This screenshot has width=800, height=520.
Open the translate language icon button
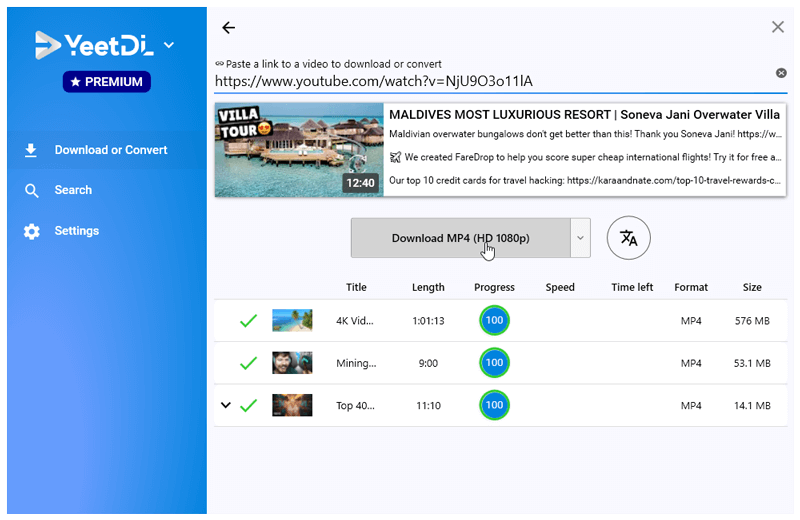628,238
